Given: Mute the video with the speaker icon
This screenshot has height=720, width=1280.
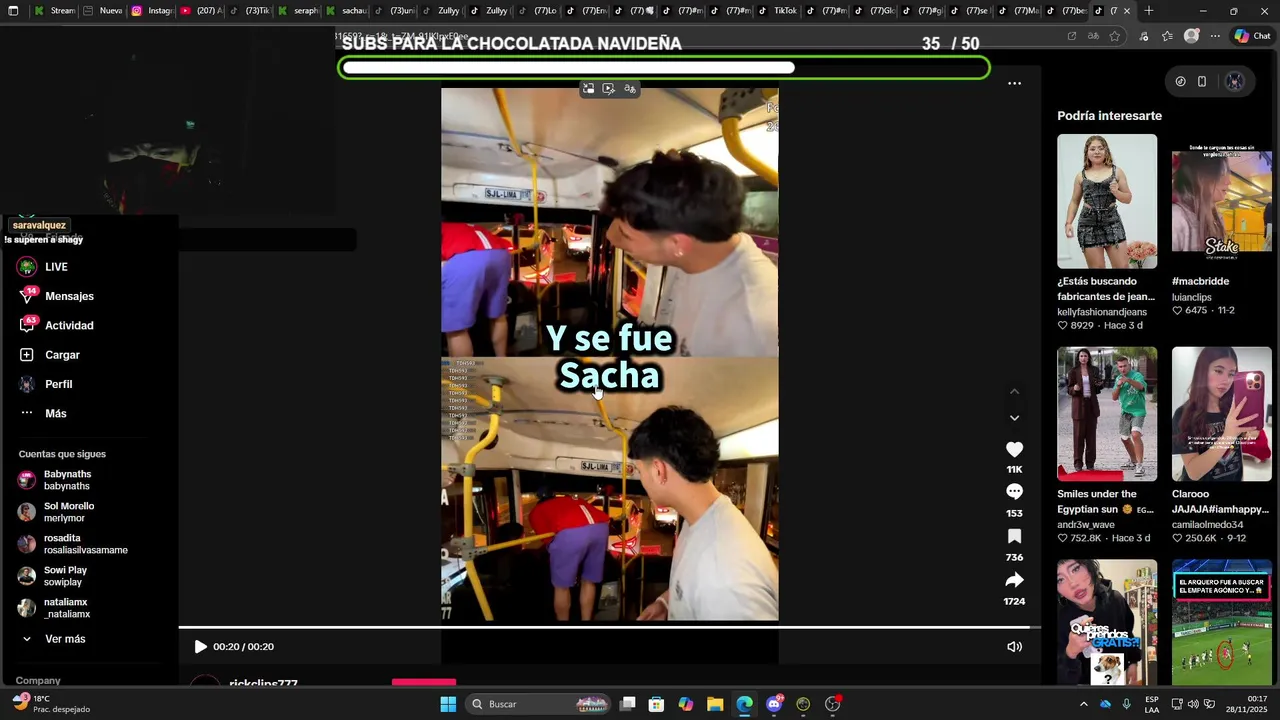Looking at the screenshot, I should pyautogui.click(x=1014, y=647).
